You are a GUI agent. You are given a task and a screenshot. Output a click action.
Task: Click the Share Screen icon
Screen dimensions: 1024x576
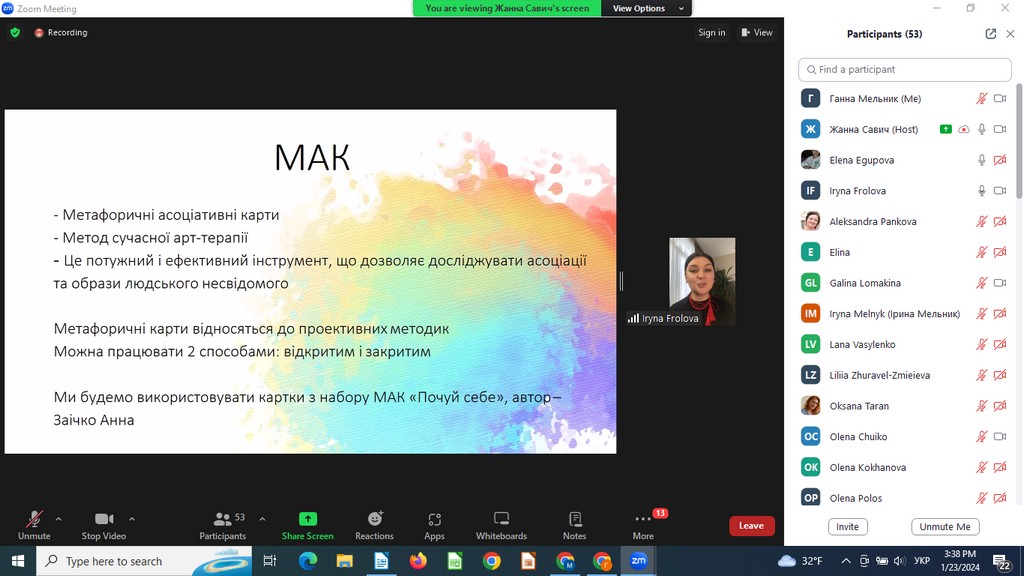coord(307,519)
